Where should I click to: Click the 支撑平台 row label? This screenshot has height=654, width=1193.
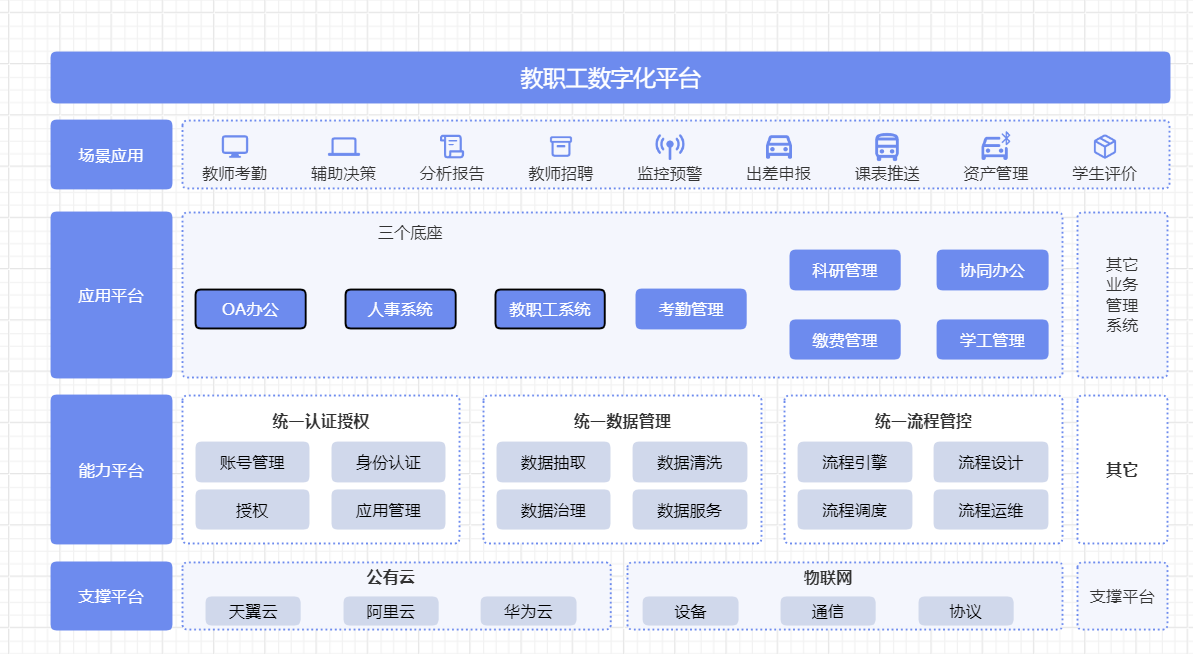111,596
